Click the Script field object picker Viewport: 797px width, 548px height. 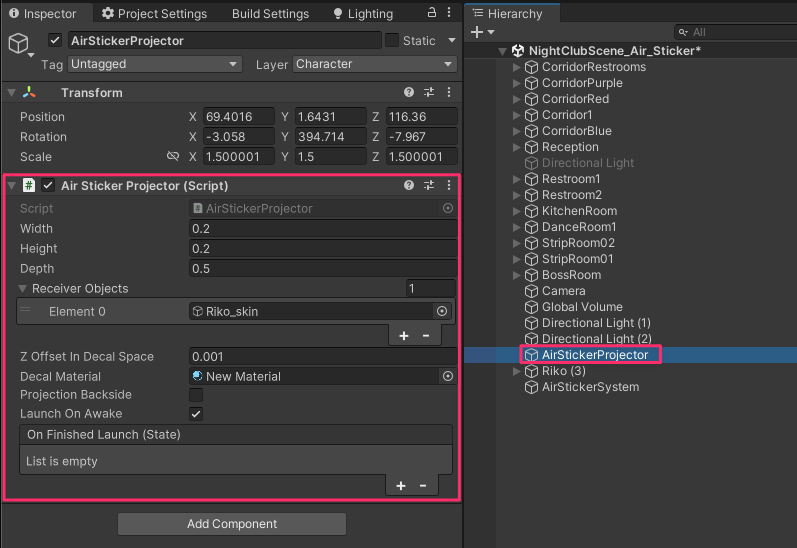pos(448,208)
